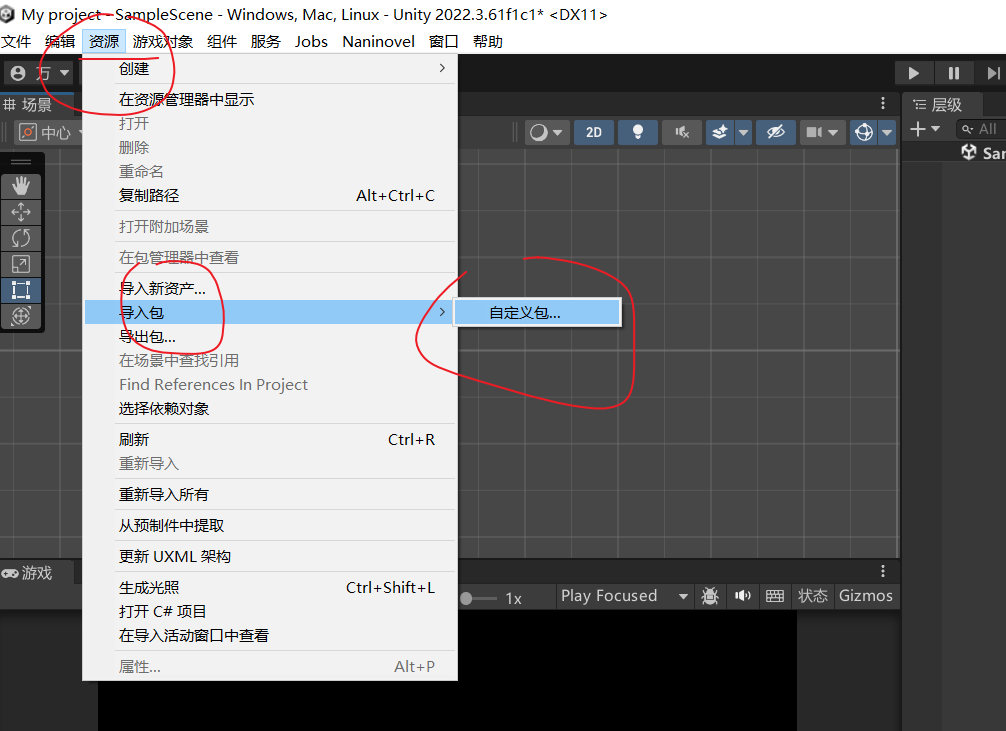Open the 文件 menu
Screen dimensions: 1006x731
coord(16,42)
